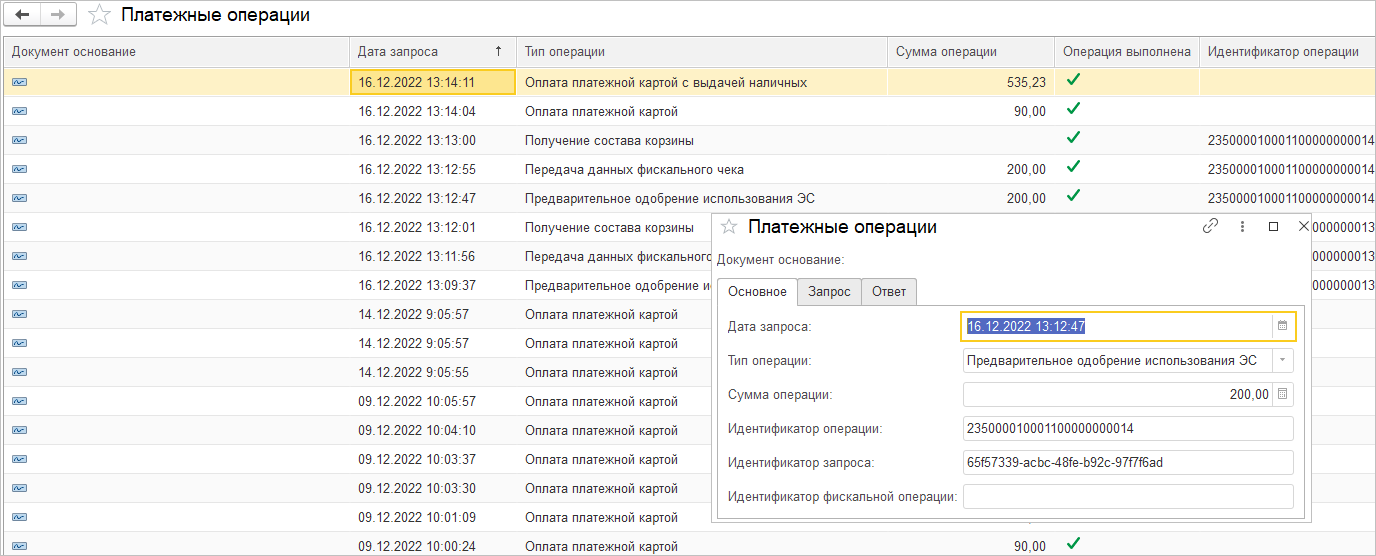Image resolution: width=1376 pixels, height=556 pixels.
Task: Add the main list to favorites with the star
Action: click(x=99, y=15)
